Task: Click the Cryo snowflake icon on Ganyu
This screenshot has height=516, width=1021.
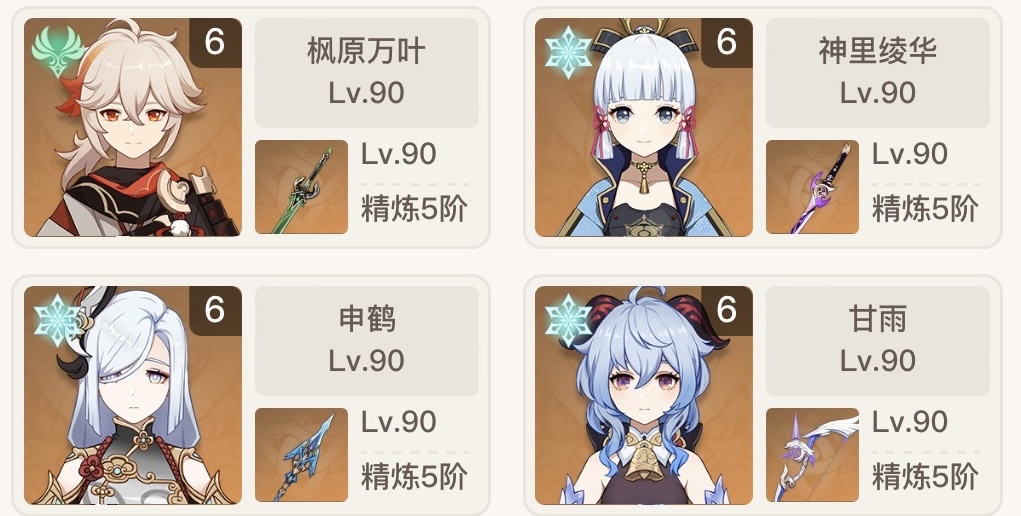Action: pos(569,321)
